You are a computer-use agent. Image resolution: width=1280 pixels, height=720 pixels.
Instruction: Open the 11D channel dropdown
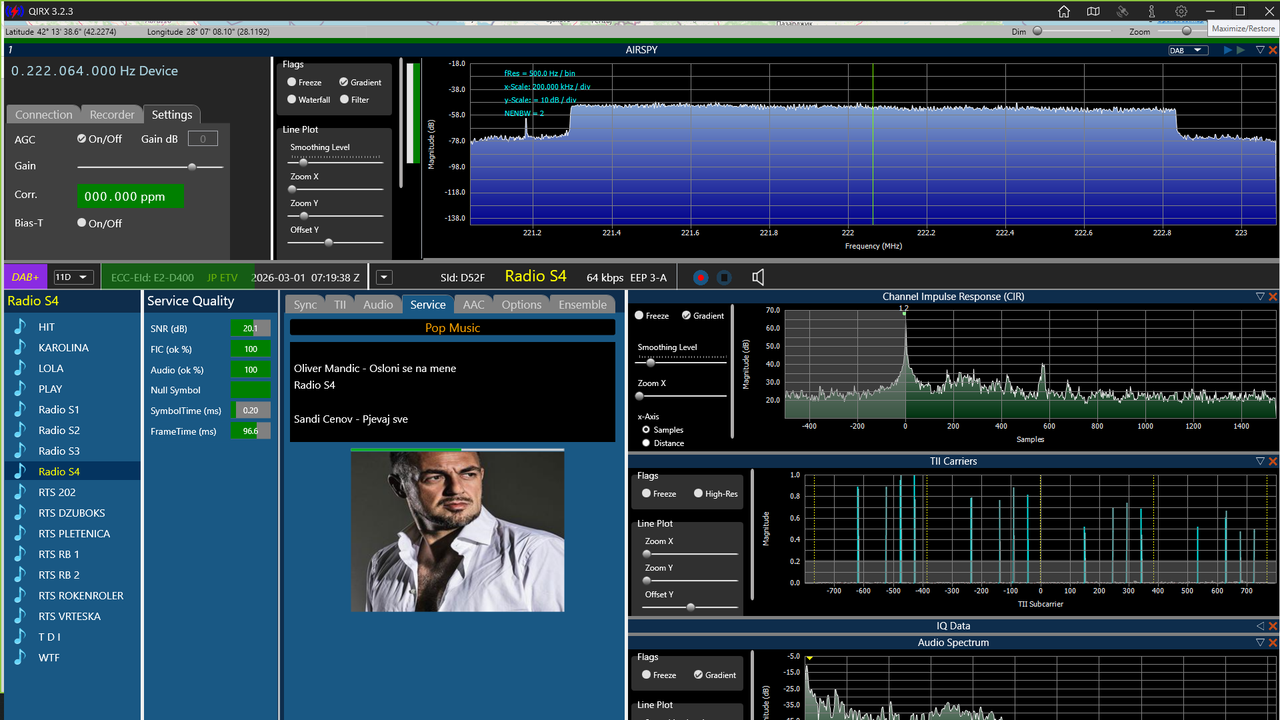coord(73,277)
